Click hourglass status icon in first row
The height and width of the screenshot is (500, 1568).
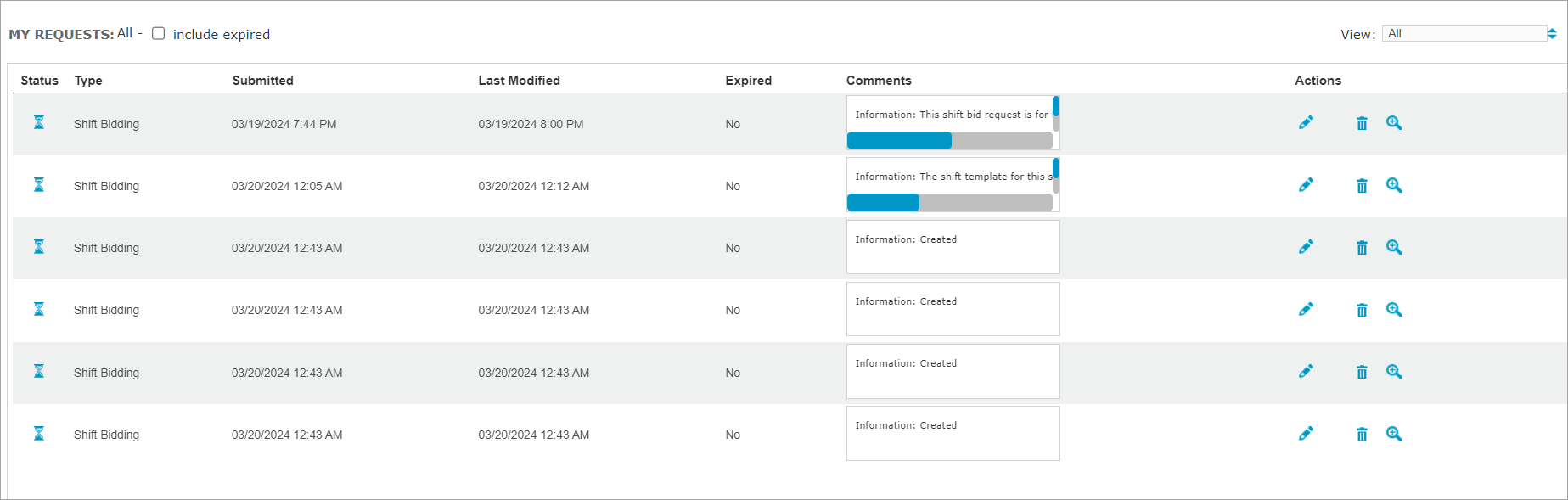tap(39, 123)
